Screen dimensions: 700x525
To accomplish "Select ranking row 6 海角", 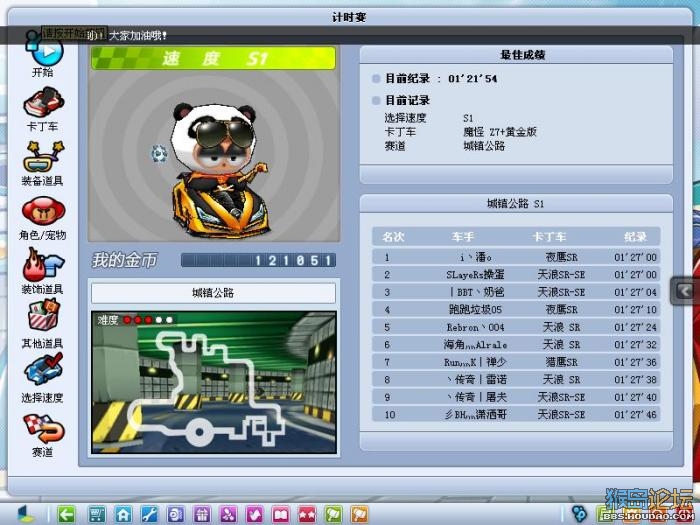I will (516, 345).
